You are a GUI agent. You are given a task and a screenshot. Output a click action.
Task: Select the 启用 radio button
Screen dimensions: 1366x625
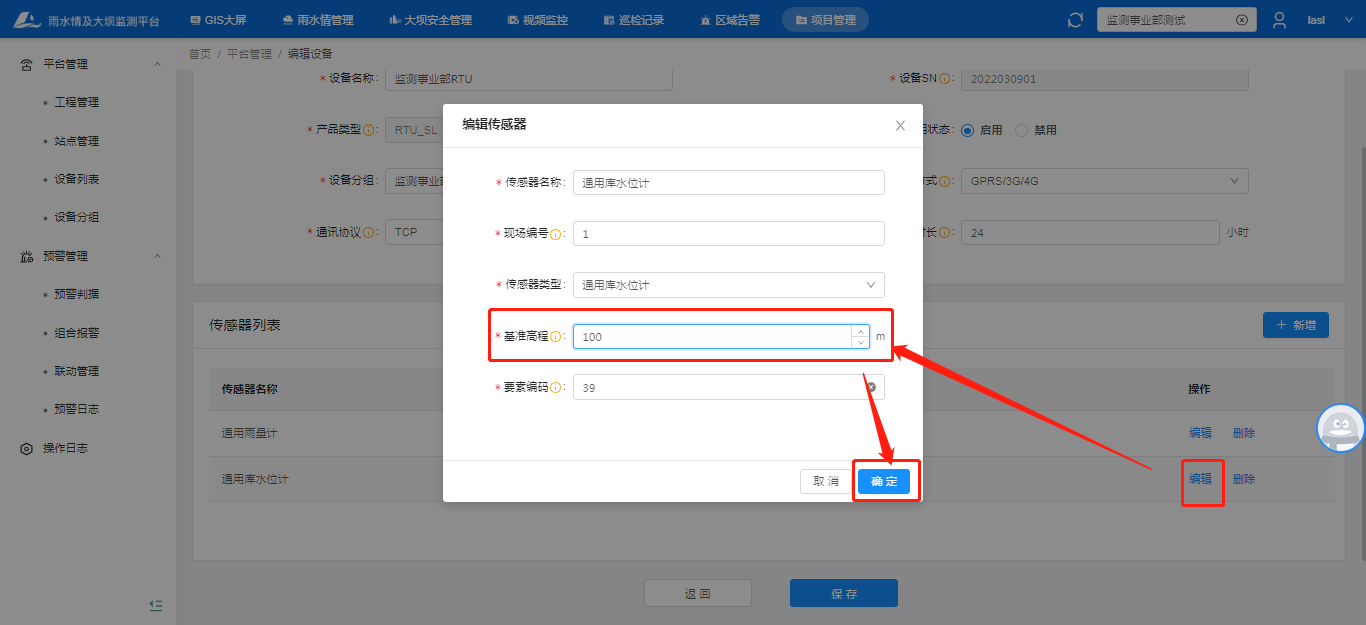pos(967,130)
